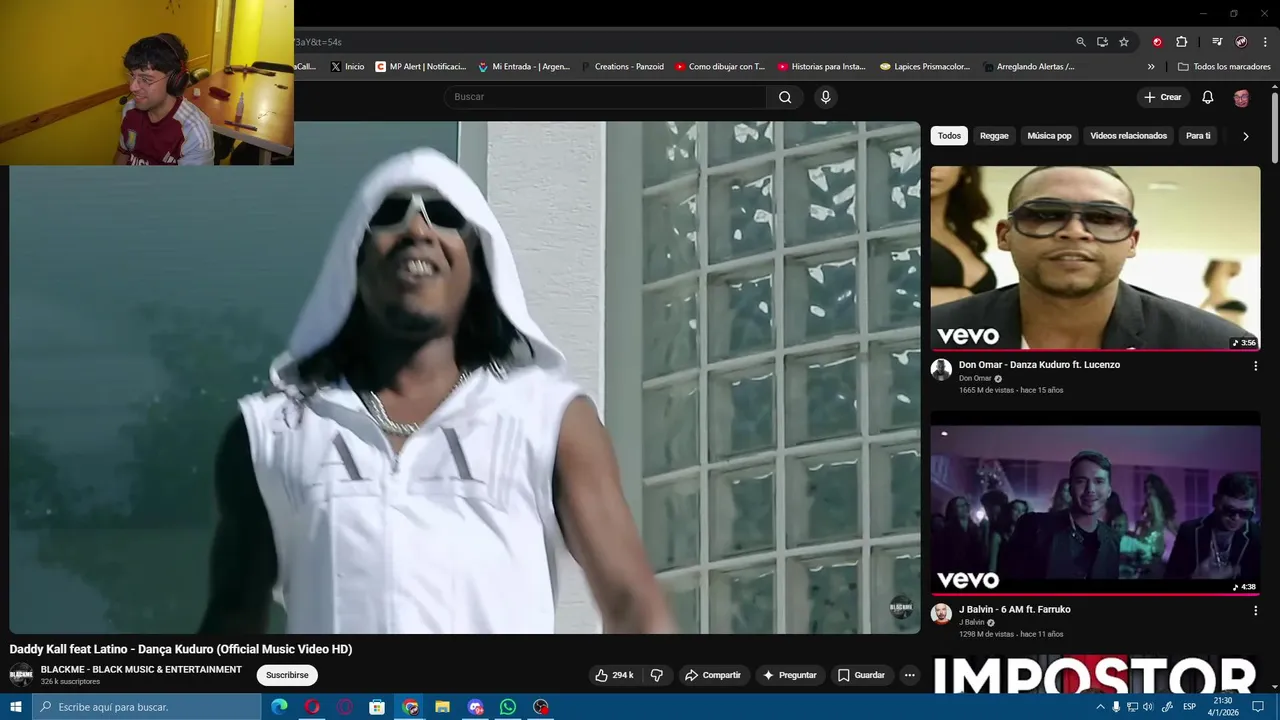Open the Windows Start menu

[15, 707]
